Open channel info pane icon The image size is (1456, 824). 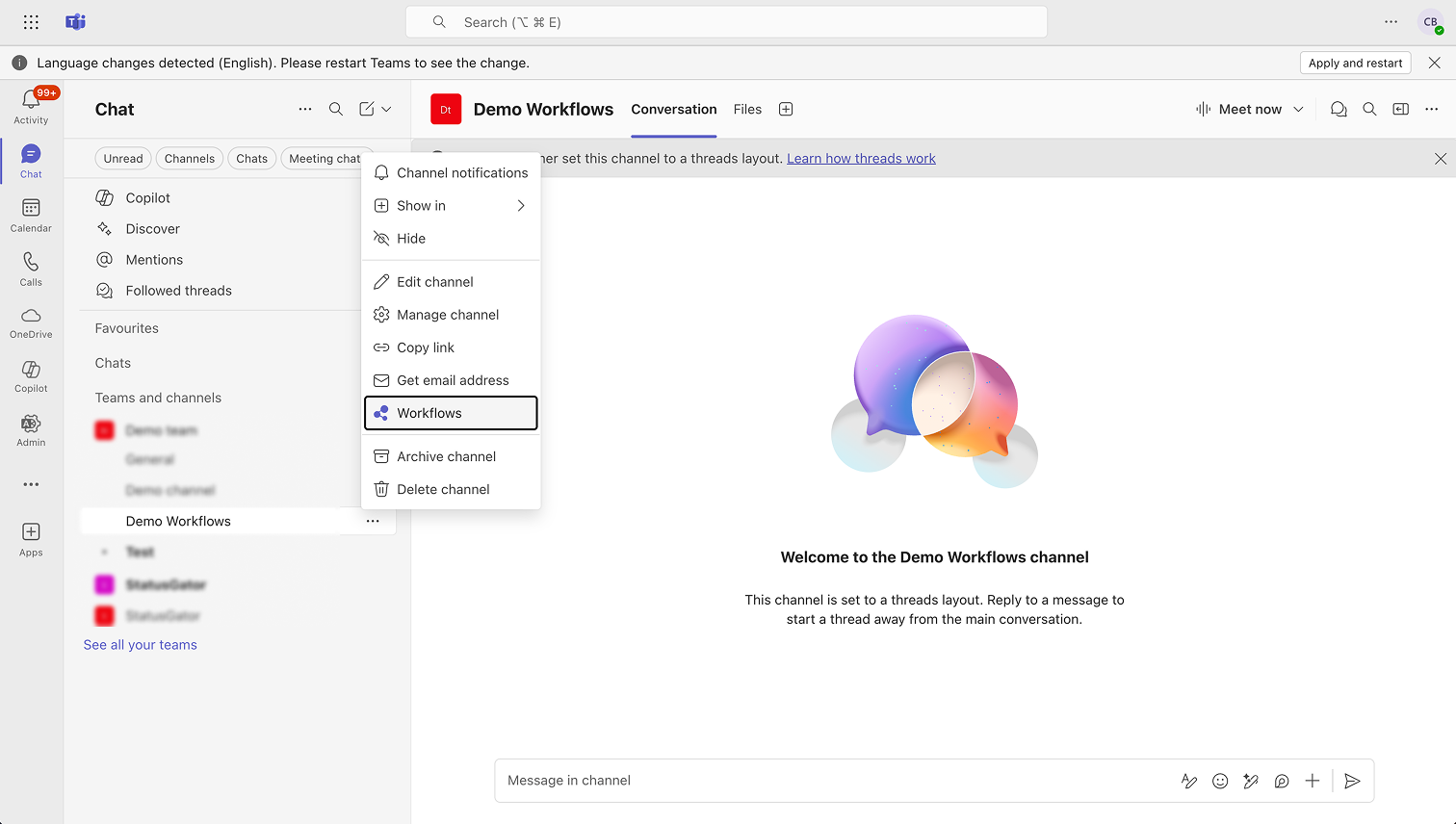(1401, 109)
